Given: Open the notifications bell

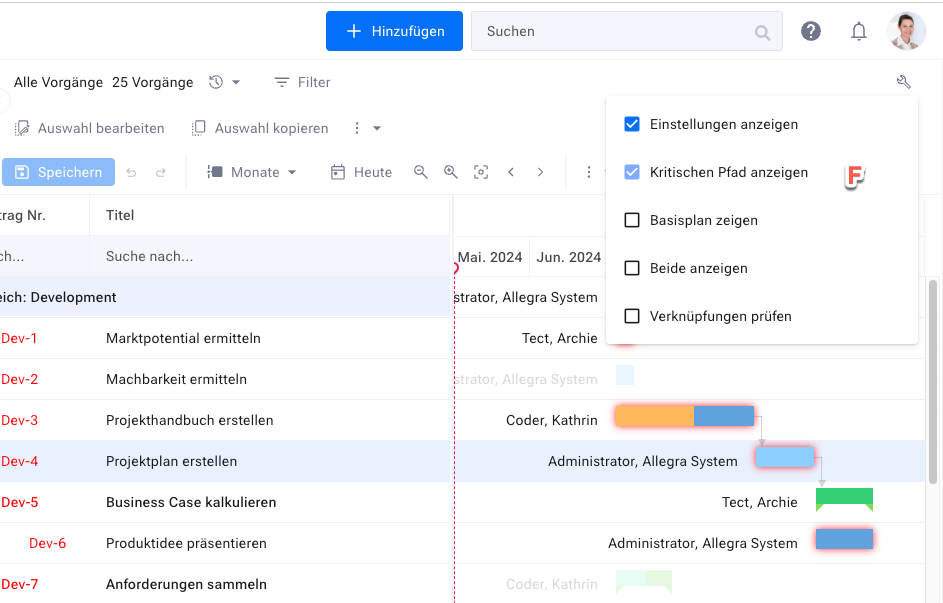Looking at the screenshot, I should 859,31.
